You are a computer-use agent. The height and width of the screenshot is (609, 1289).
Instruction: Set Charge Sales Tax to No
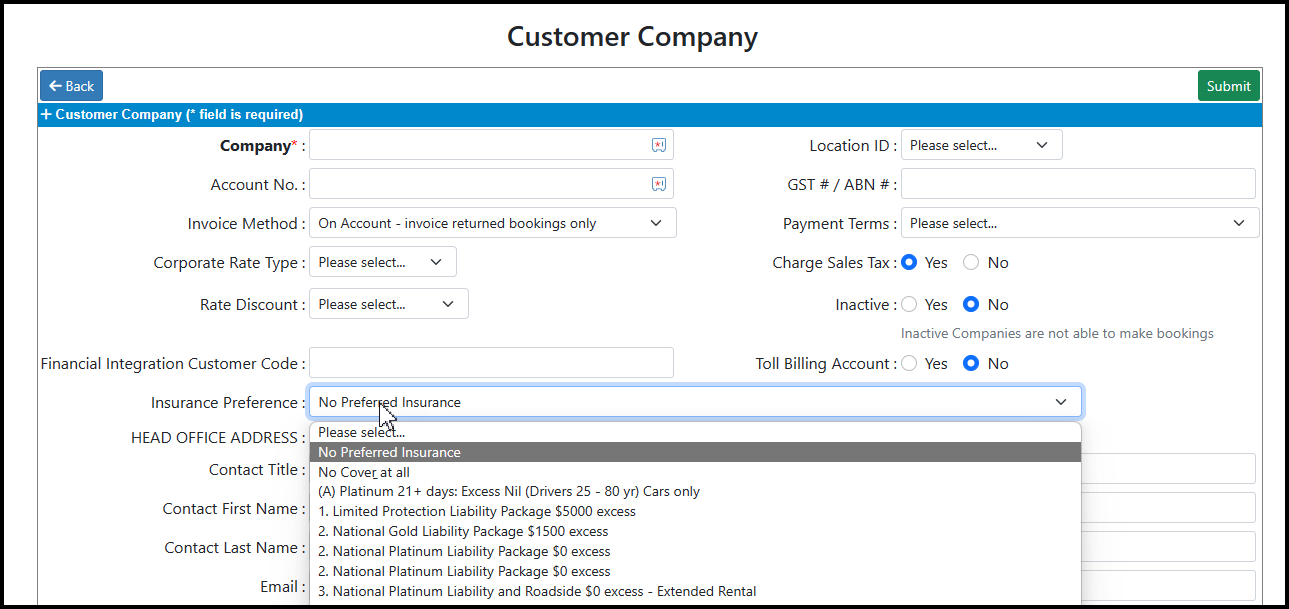[971, 263]
